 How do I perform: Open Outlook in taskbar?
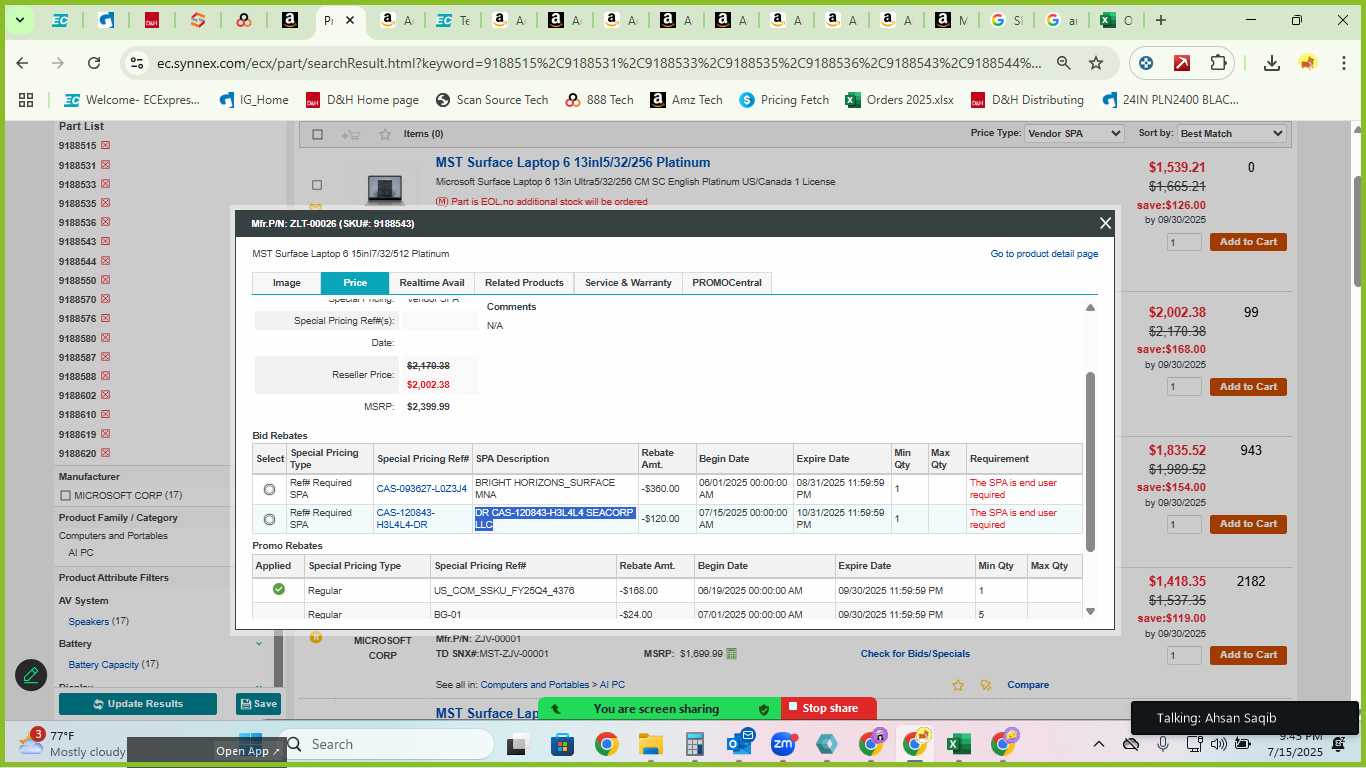click(x=739, y=744)
